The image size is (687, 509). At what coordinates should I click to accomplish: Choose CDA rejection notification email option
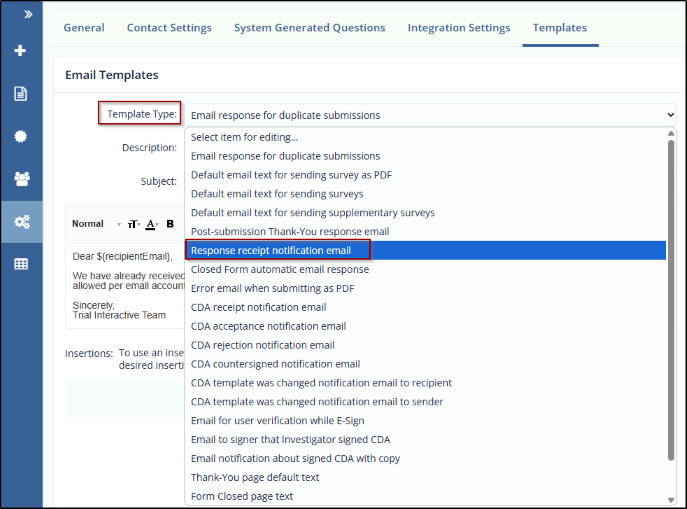click(x=262, y=345)
